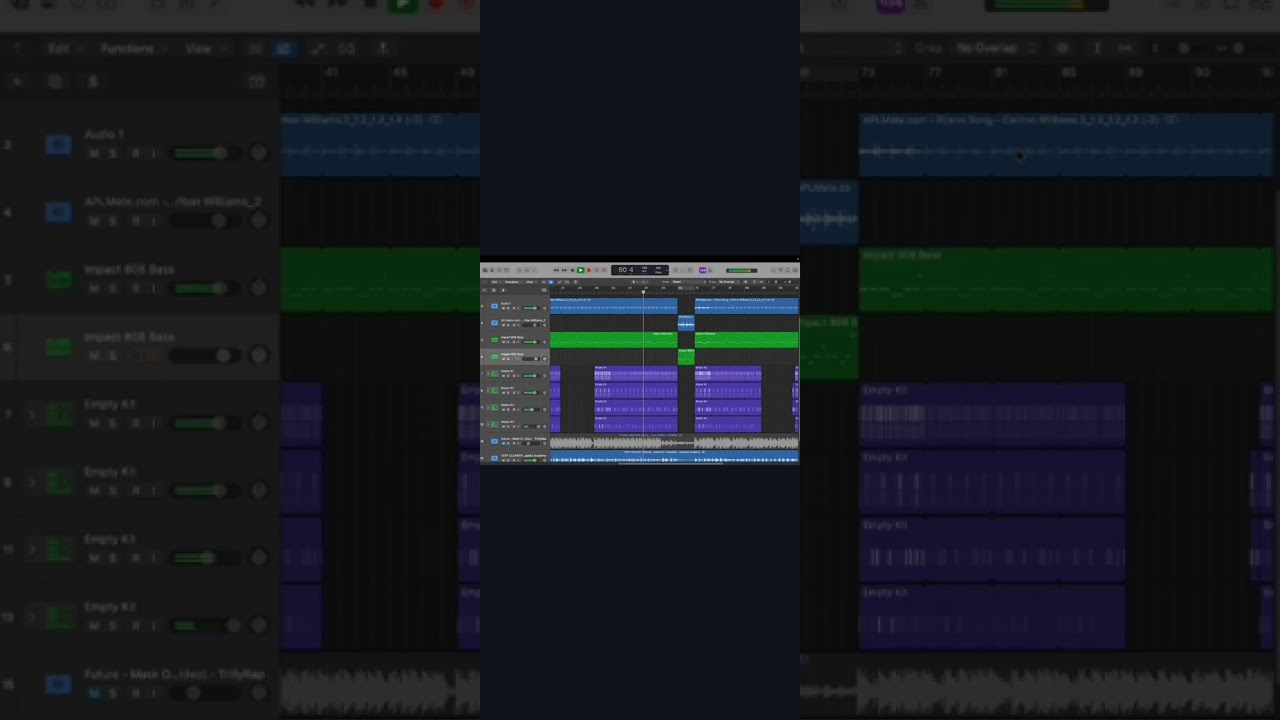Image resolution: width=1280 pixels, height=720 pixels.
Task: Select the VERY CLEANER...apella Academy track
Action: coord(515,457)
